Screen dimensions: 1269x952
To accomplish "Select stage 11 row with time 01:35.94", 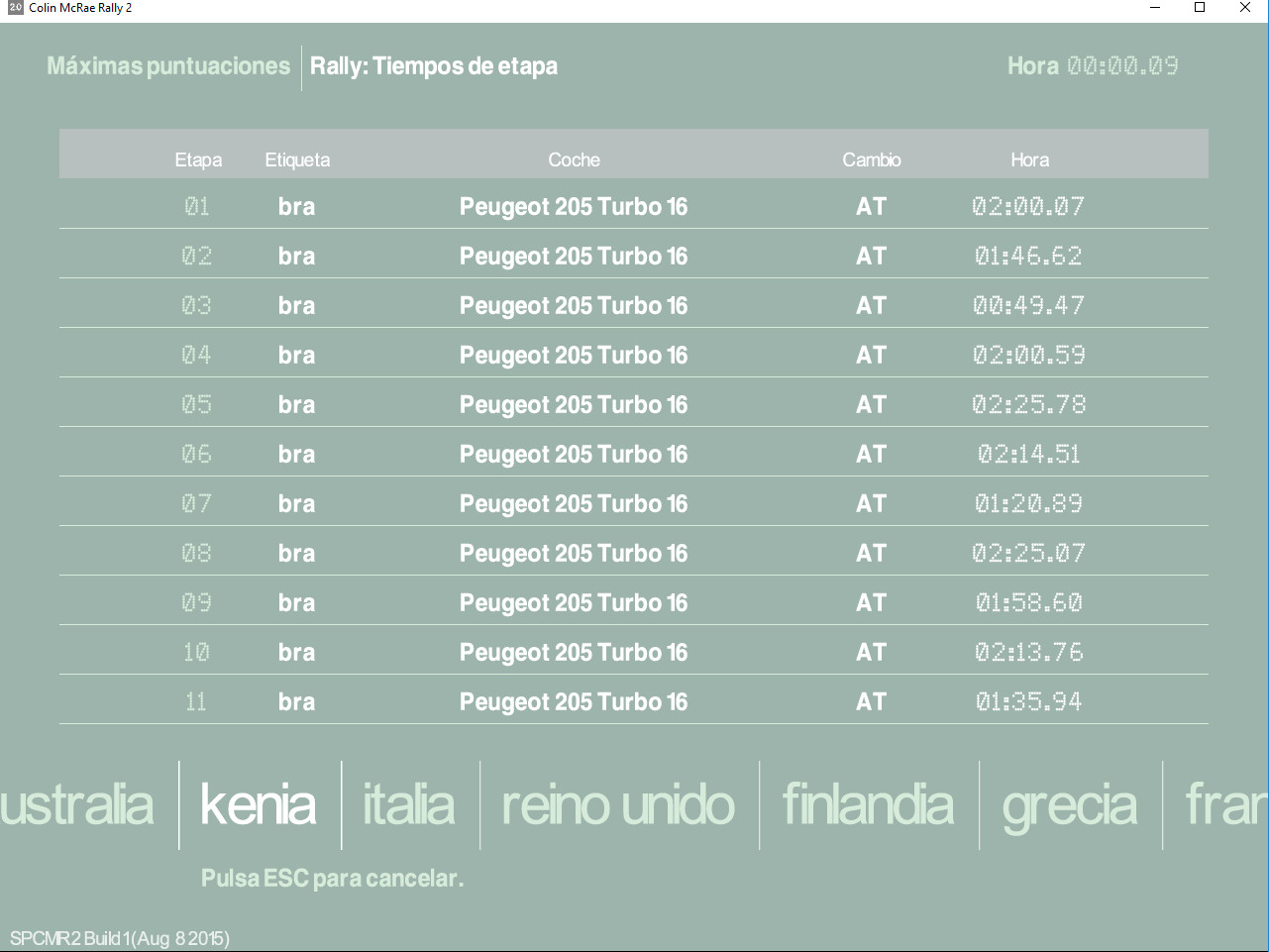I will [x=633, y=701].
